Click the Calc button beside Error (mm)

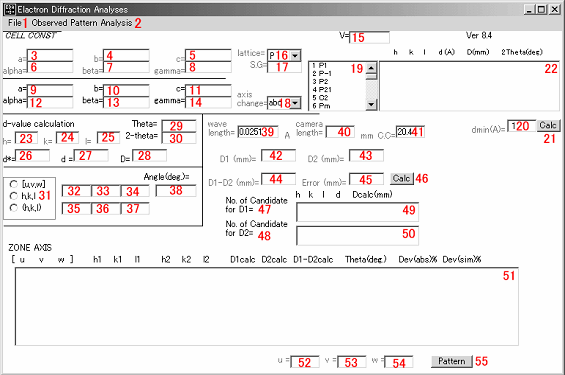(401, 179)
